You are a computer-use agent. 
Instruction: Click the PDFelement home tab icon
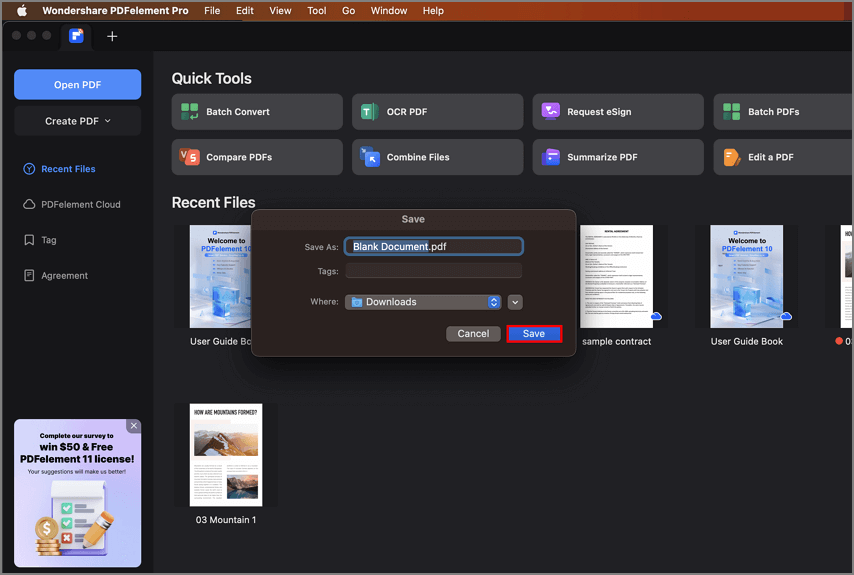[76, 36]
